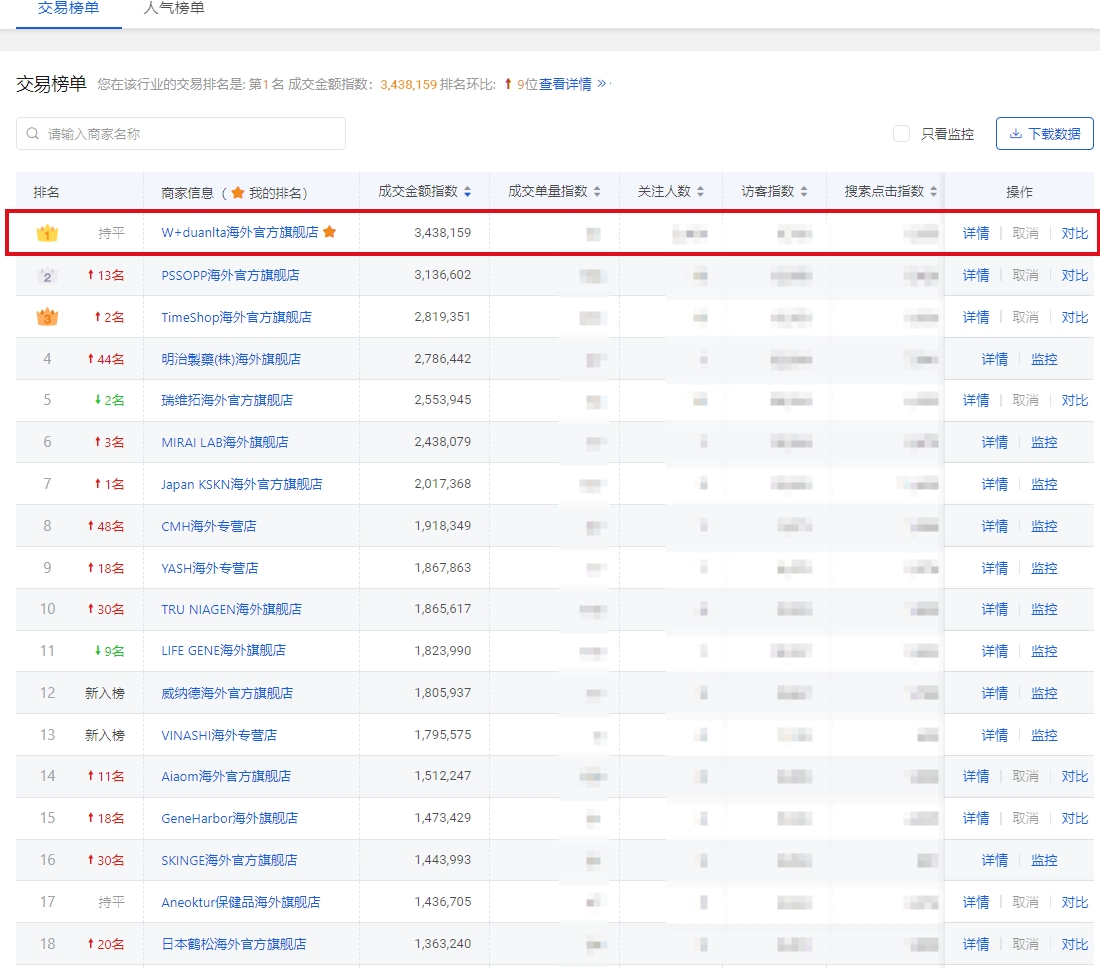
Task: Switch to the 交易榜单 tab
Action: point(69,8)
